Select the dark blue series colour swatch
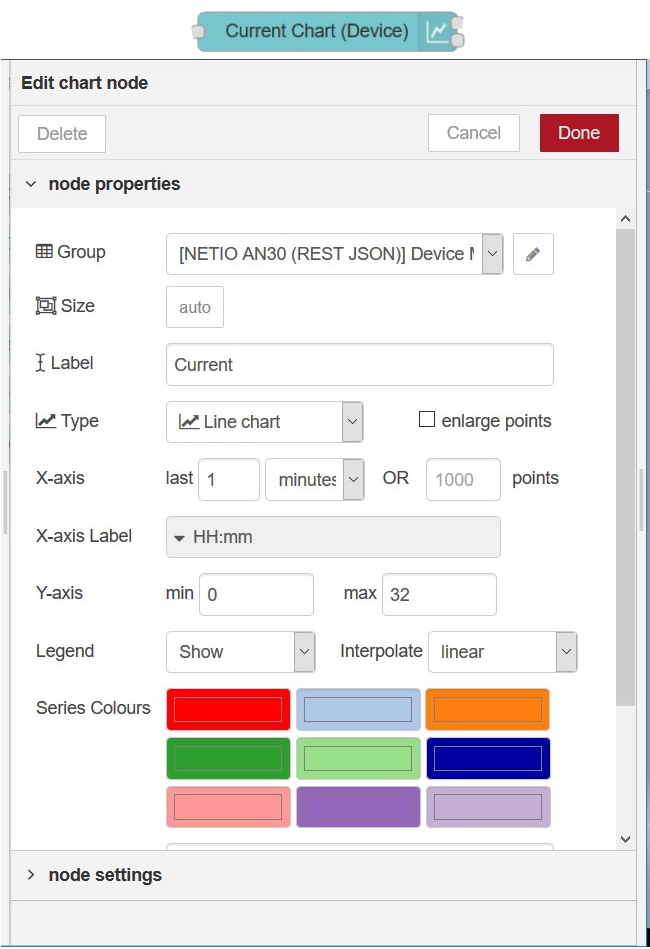 [x=488, y=758]
